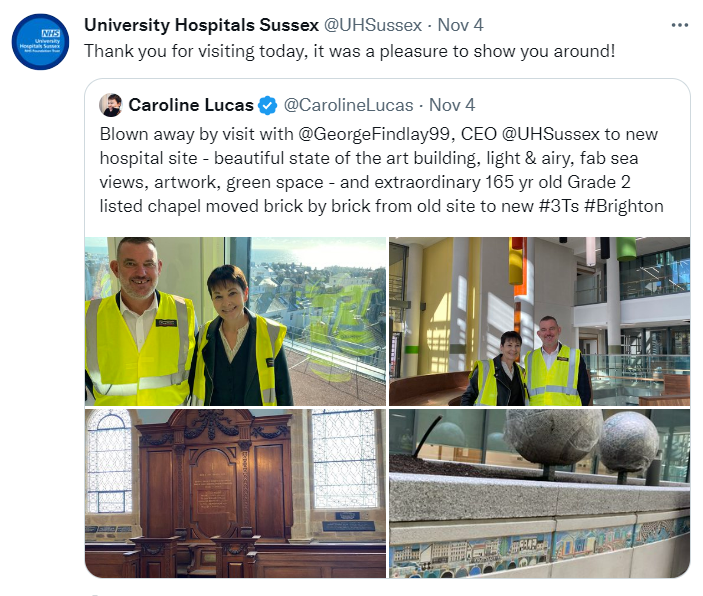Click the Caroline Lucas name in quoted tweet
This screenshot has height=596, width=703.
[x=191, y=105]
